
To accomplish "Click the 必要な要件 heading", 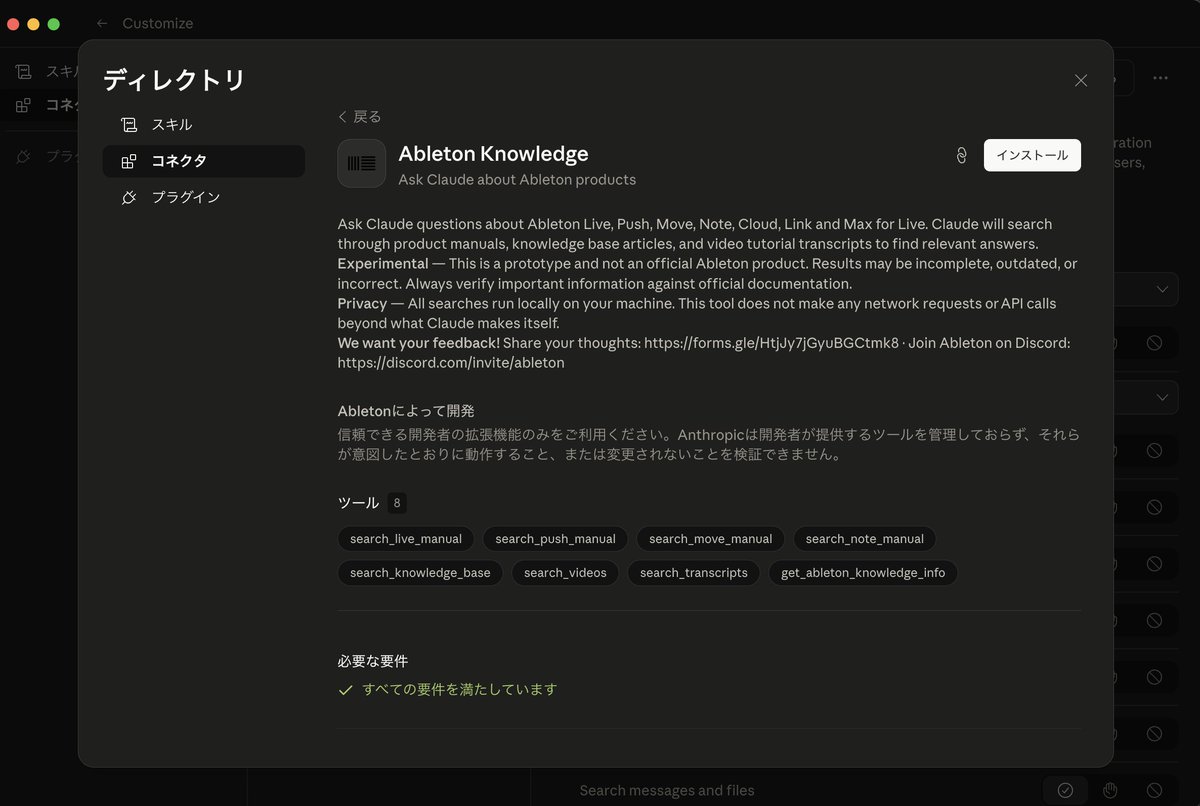I will [373, 661].
